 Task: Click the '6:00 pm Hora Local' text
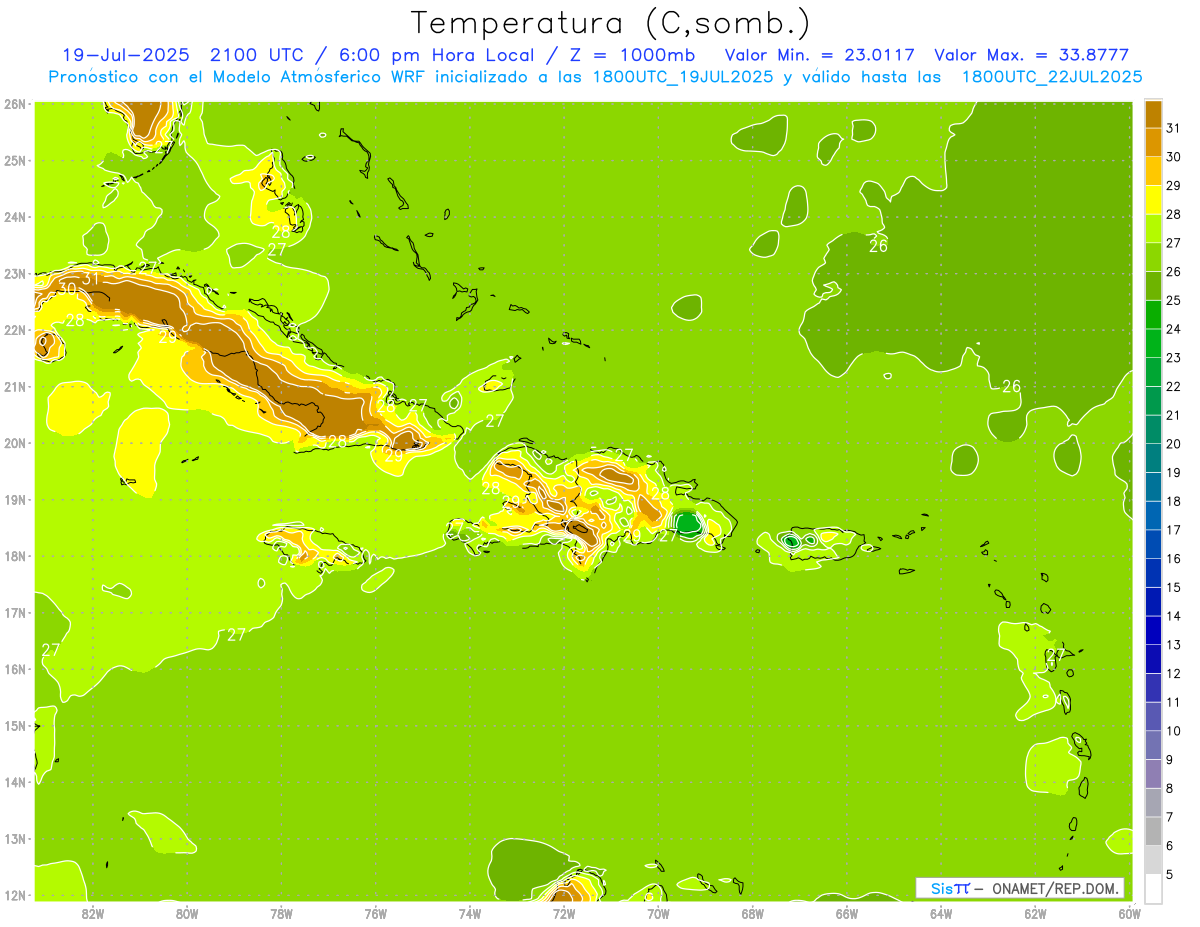pos(432,55)
